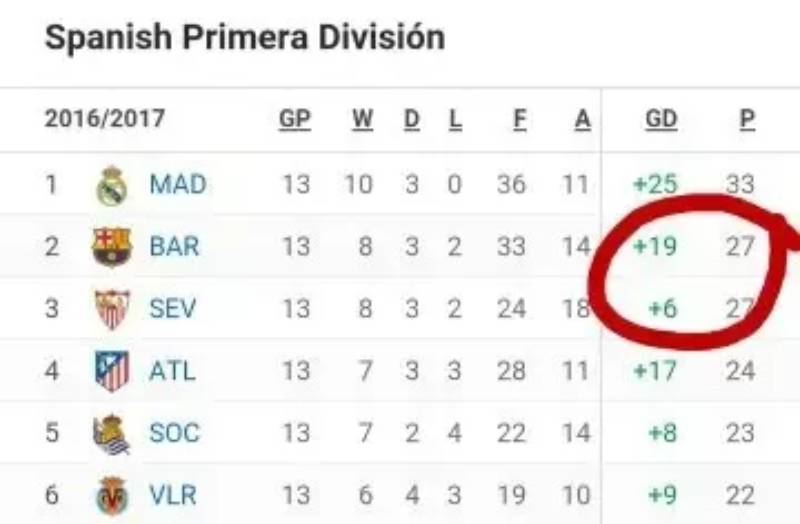Click the Villarreal club crest
This screenshot has height=524, width=800.
(112, 495)
